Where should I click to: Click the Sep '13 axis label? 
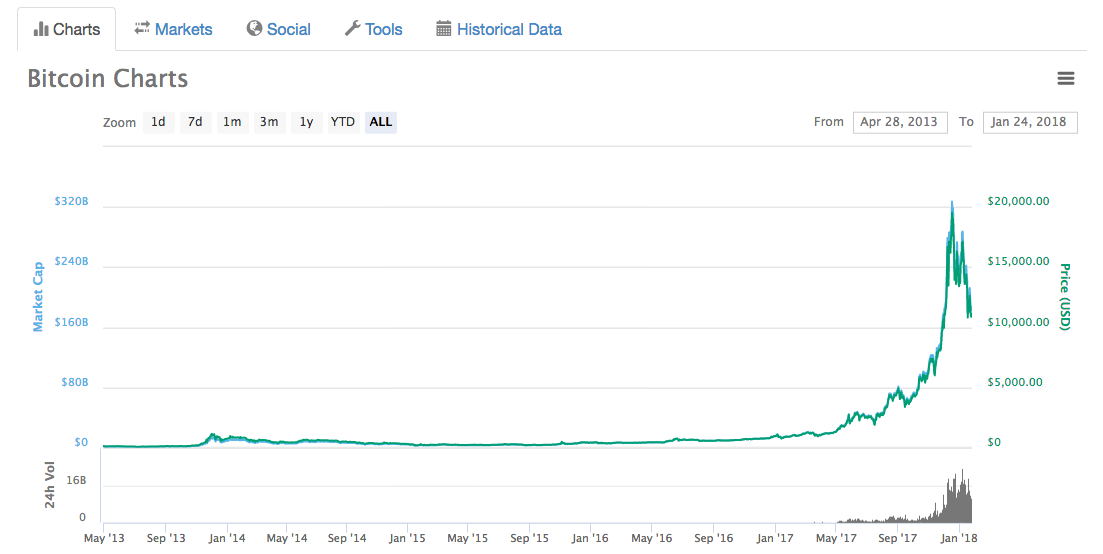pos(166,538)
